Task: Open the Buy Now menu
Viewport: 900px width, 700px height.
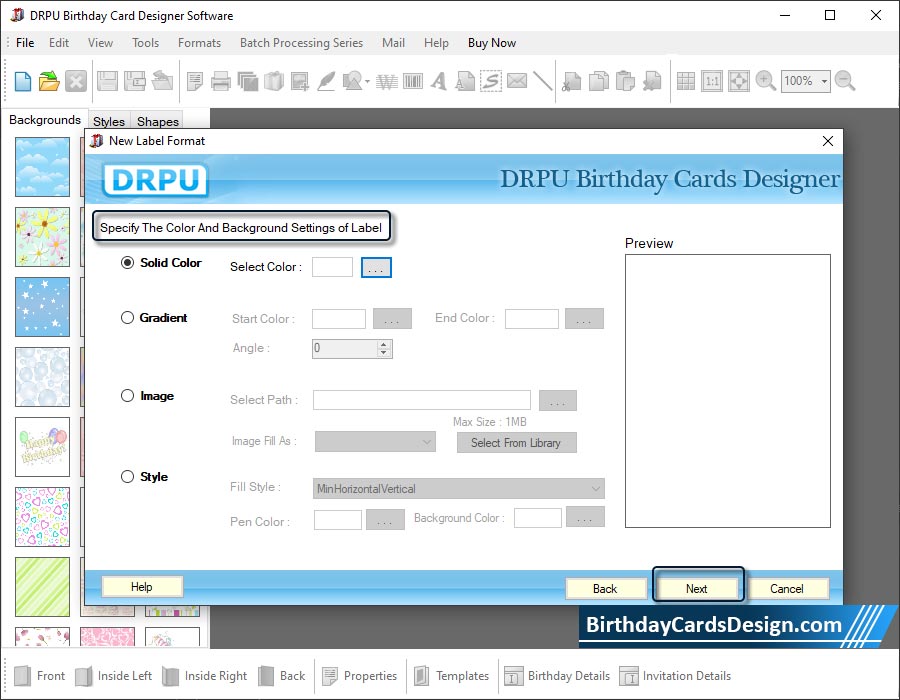Action: coord(492,43)
